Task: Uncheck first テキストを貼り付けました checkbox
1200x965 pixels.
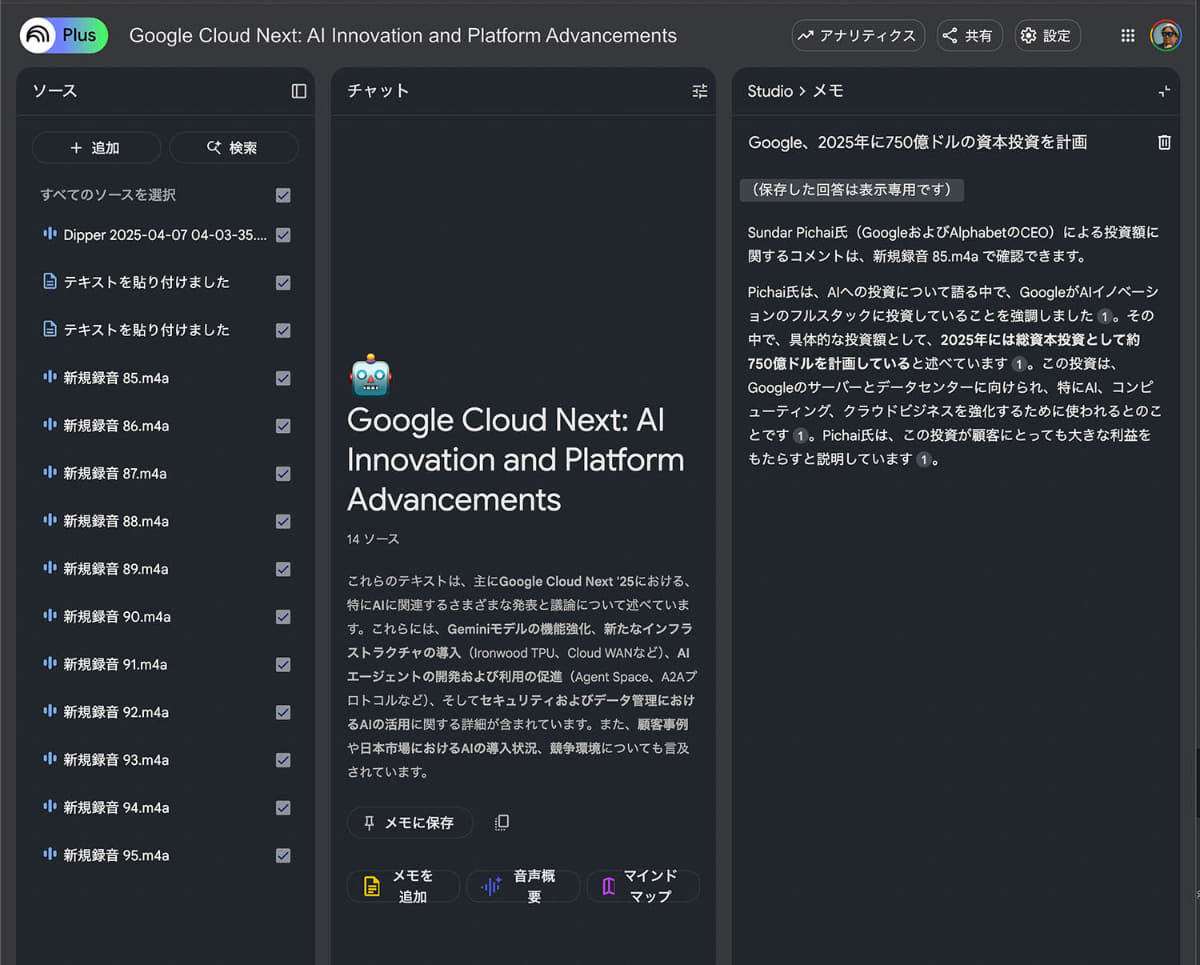Action: 283,283
